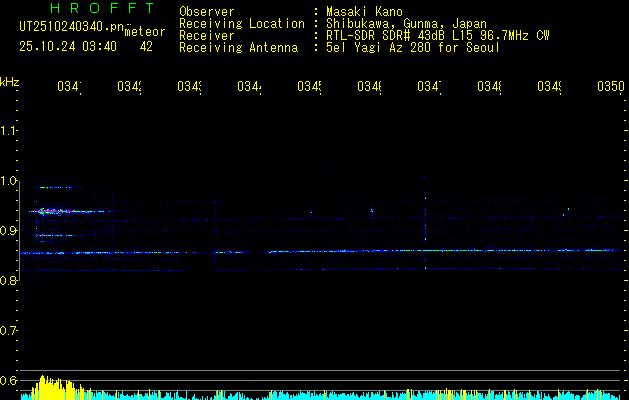Click the 0341 time axis marker

coord(69,86)
